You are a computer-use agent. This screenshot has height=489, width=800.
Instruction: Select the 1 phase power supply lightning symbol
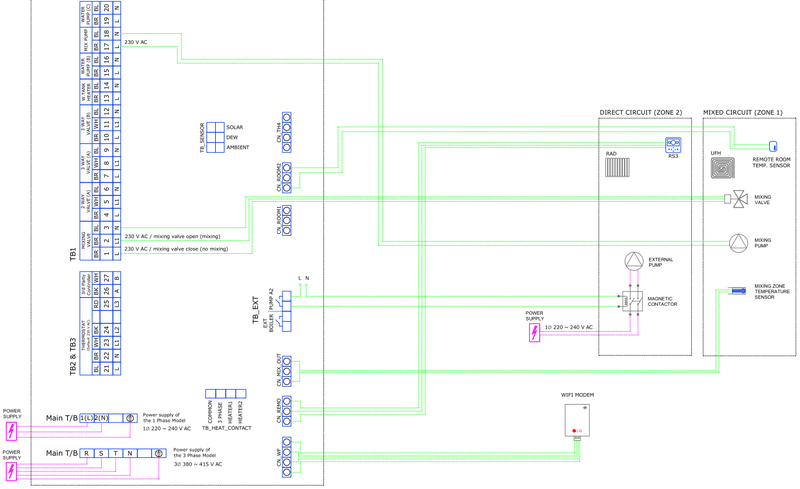pyautogui.click(x=11, y=431)
